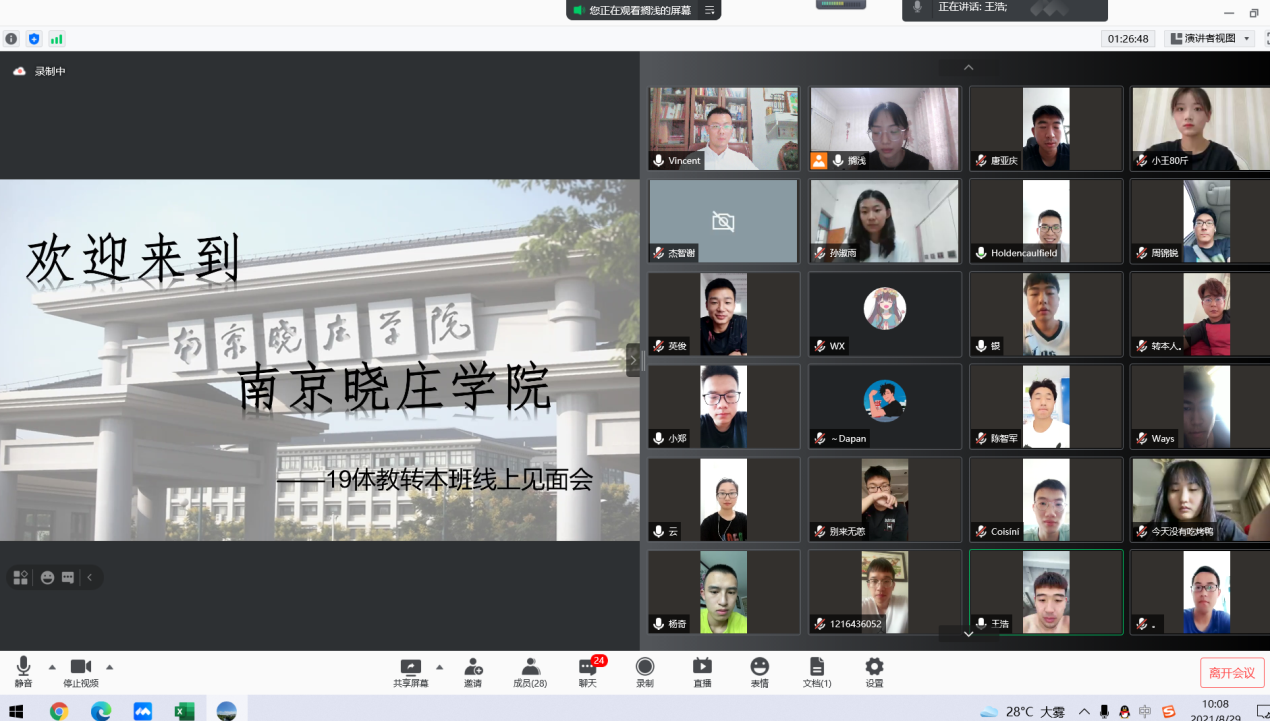Select Vincent's video thumbnail
Screen dimensions: 1270x721
(724, 128)
